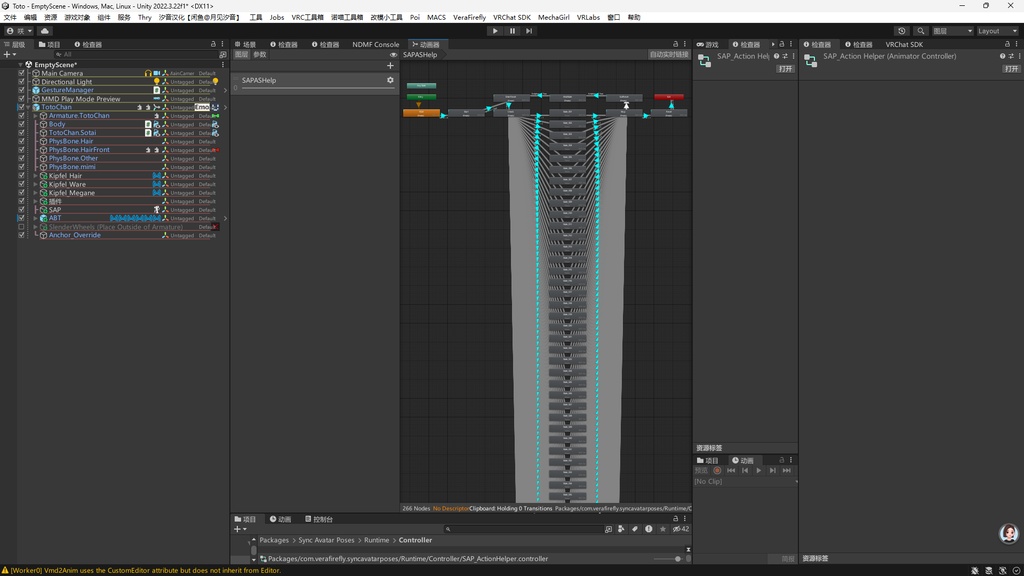Collapse the TotoChan object
Image resolution: width=1024 pixels, height=576 pixels.
pos(29,107)
